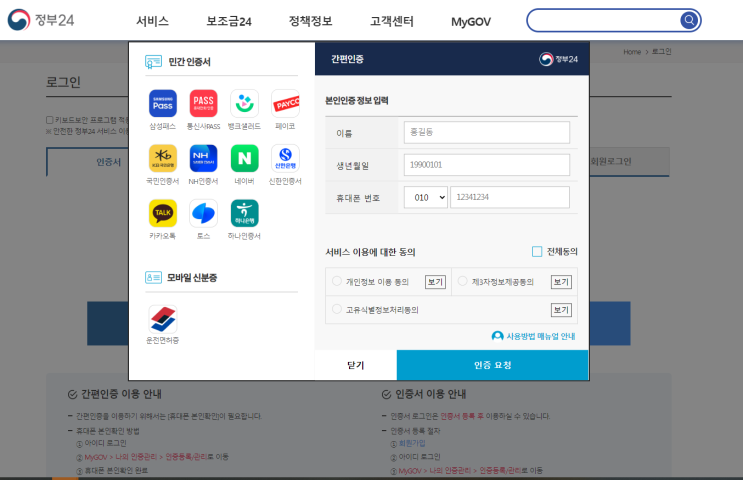Click the 이름 input field
Screen dimensions: 743x480
coord(487,132)
